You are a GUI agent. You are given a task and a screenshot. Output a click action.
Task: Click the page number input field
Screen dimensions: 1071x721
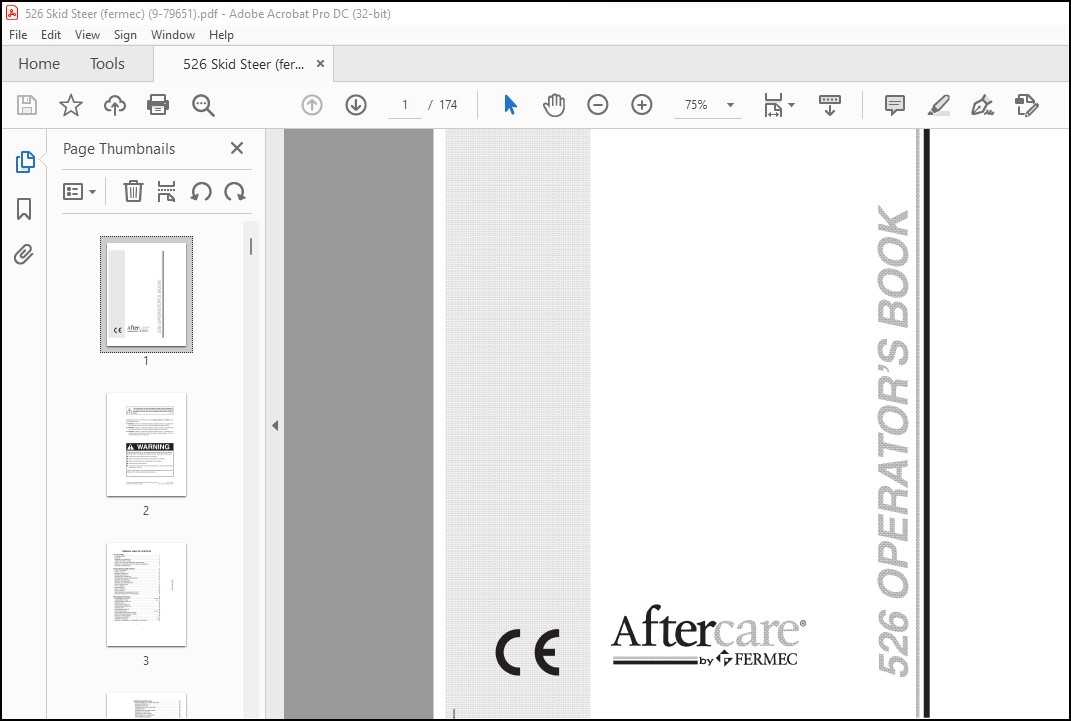pyautogui.click(x=405, y=104)
